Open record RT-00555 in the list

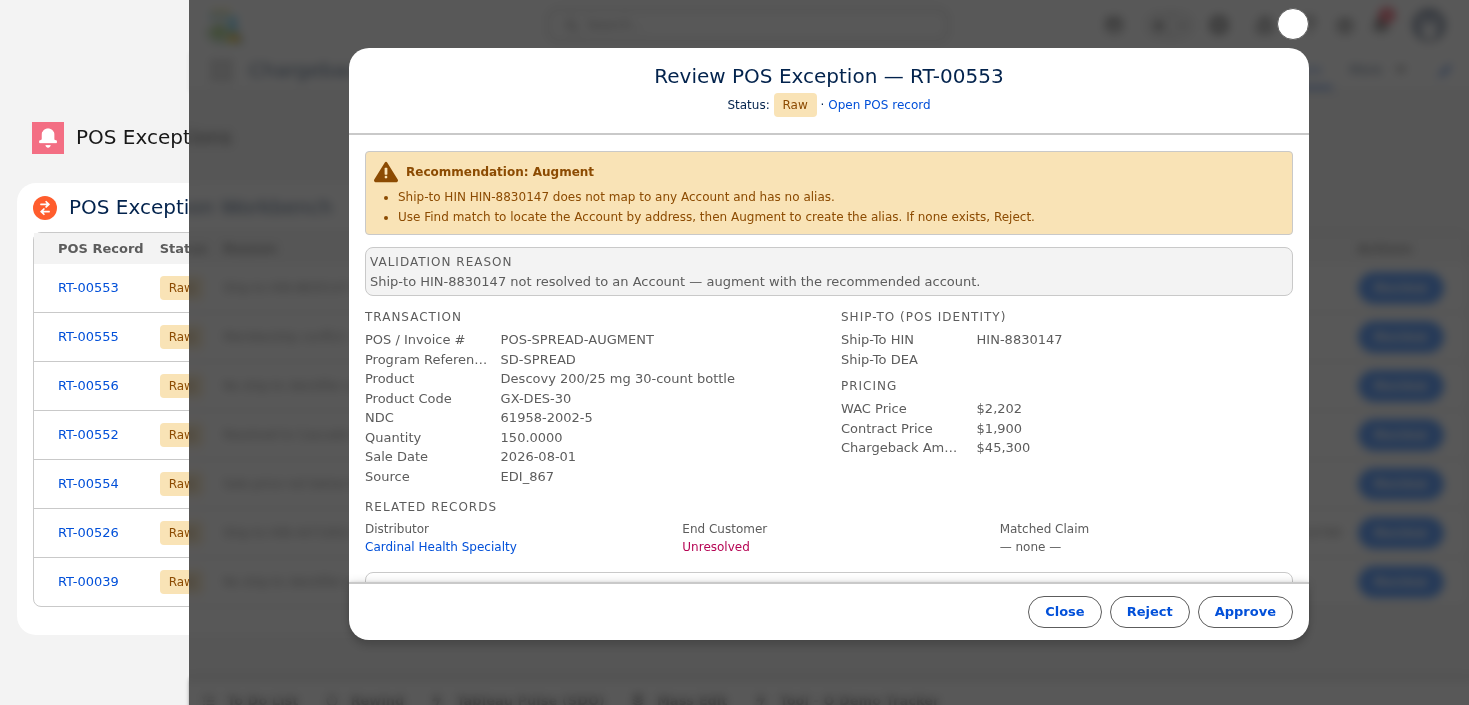pyautogui.click(x=88, y=337)
